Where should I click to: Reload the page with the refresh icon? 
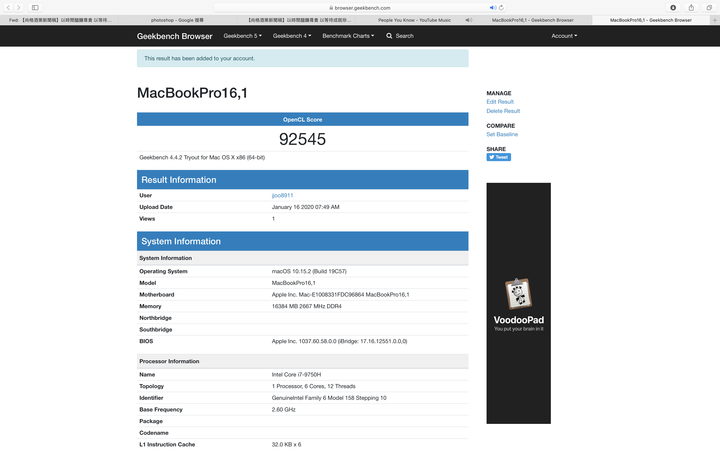coord(501,7)
